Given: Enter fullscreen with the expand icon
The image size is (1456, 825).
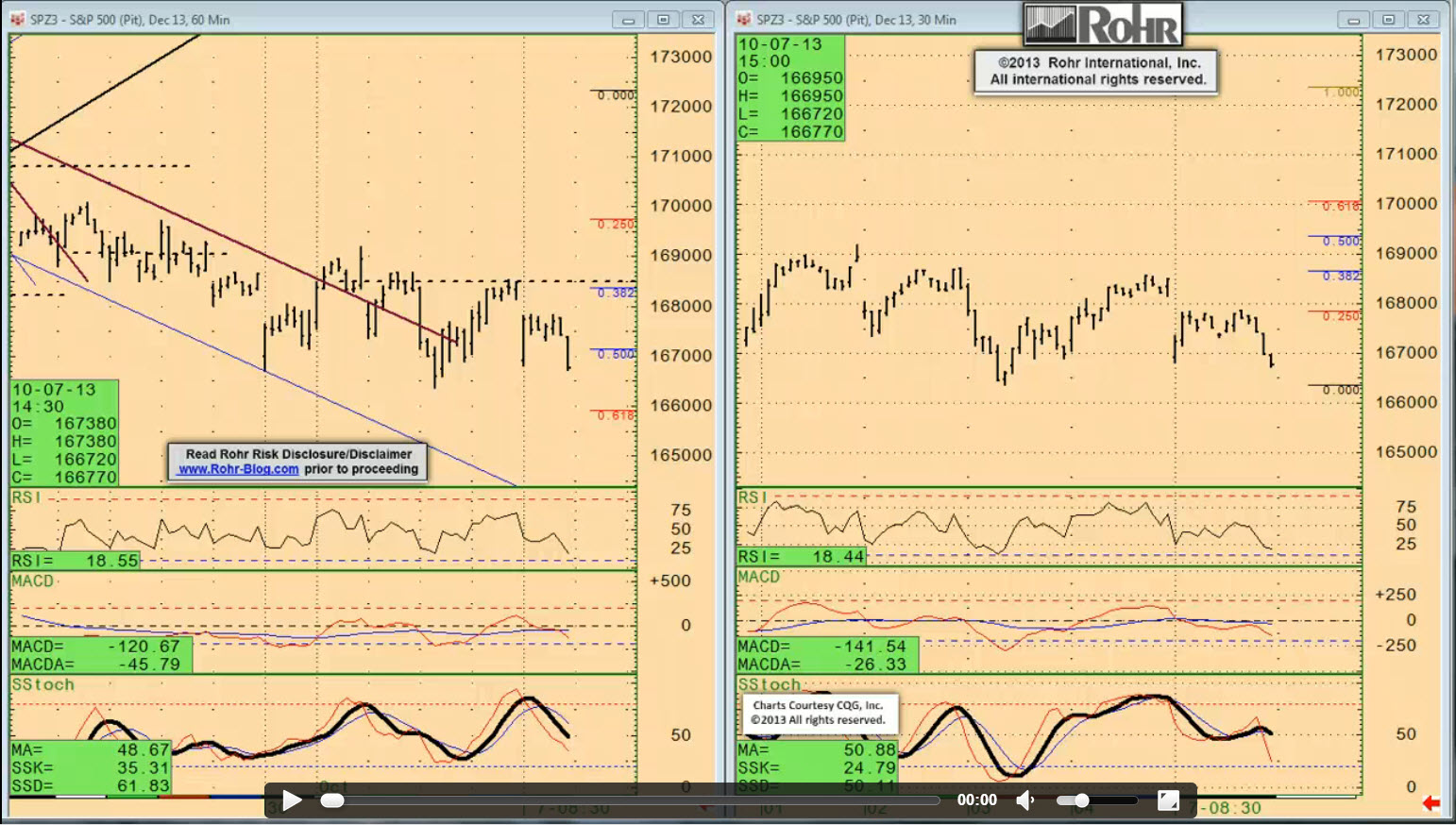Looking at the screenshot, I should coord(1168,800).
